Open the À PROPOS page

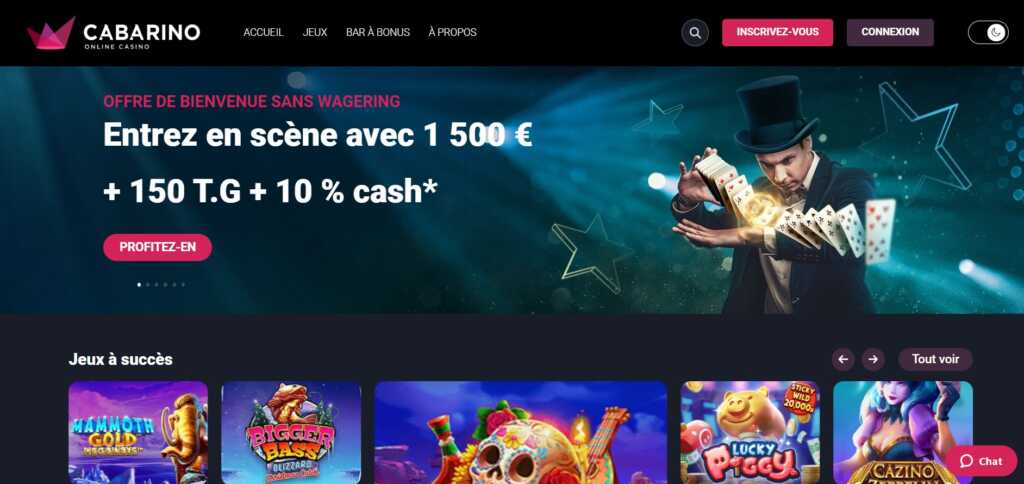coord(453,32)
